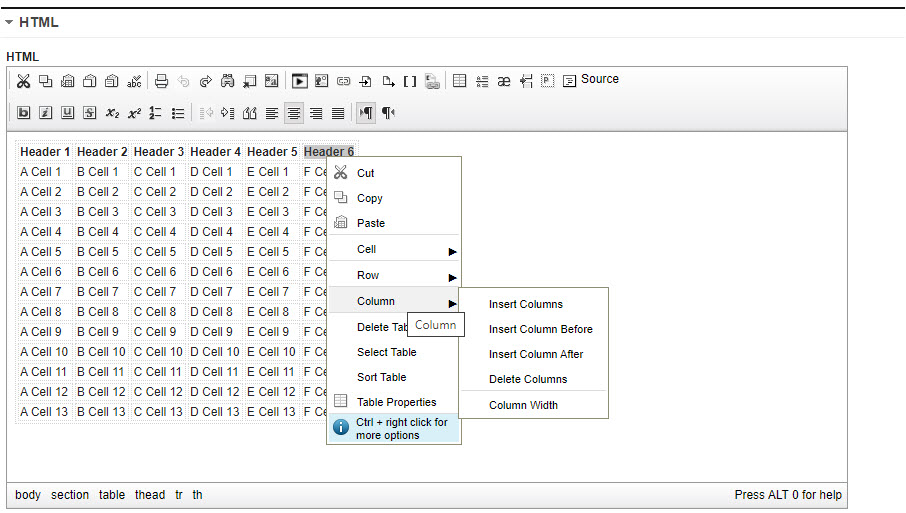
Task: Toggle left-to-right text direction
Action: 366,113
